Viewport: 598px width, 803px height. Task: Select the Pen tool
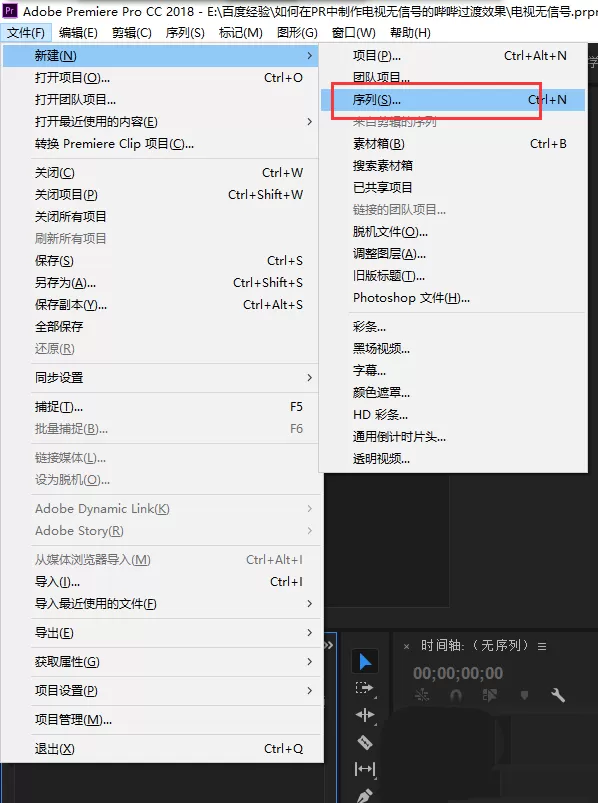[365, 795]
